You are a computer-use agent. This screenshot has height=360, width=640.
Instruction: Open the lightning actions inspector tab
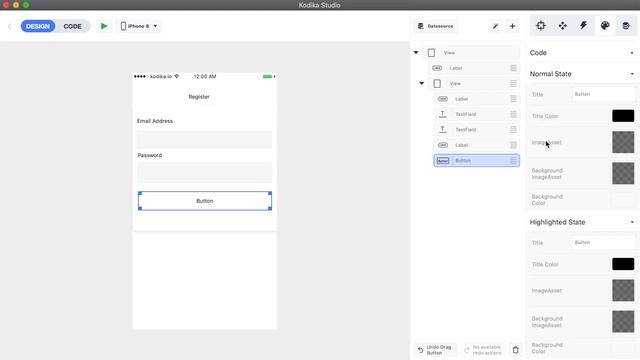[x=584, y=26]
